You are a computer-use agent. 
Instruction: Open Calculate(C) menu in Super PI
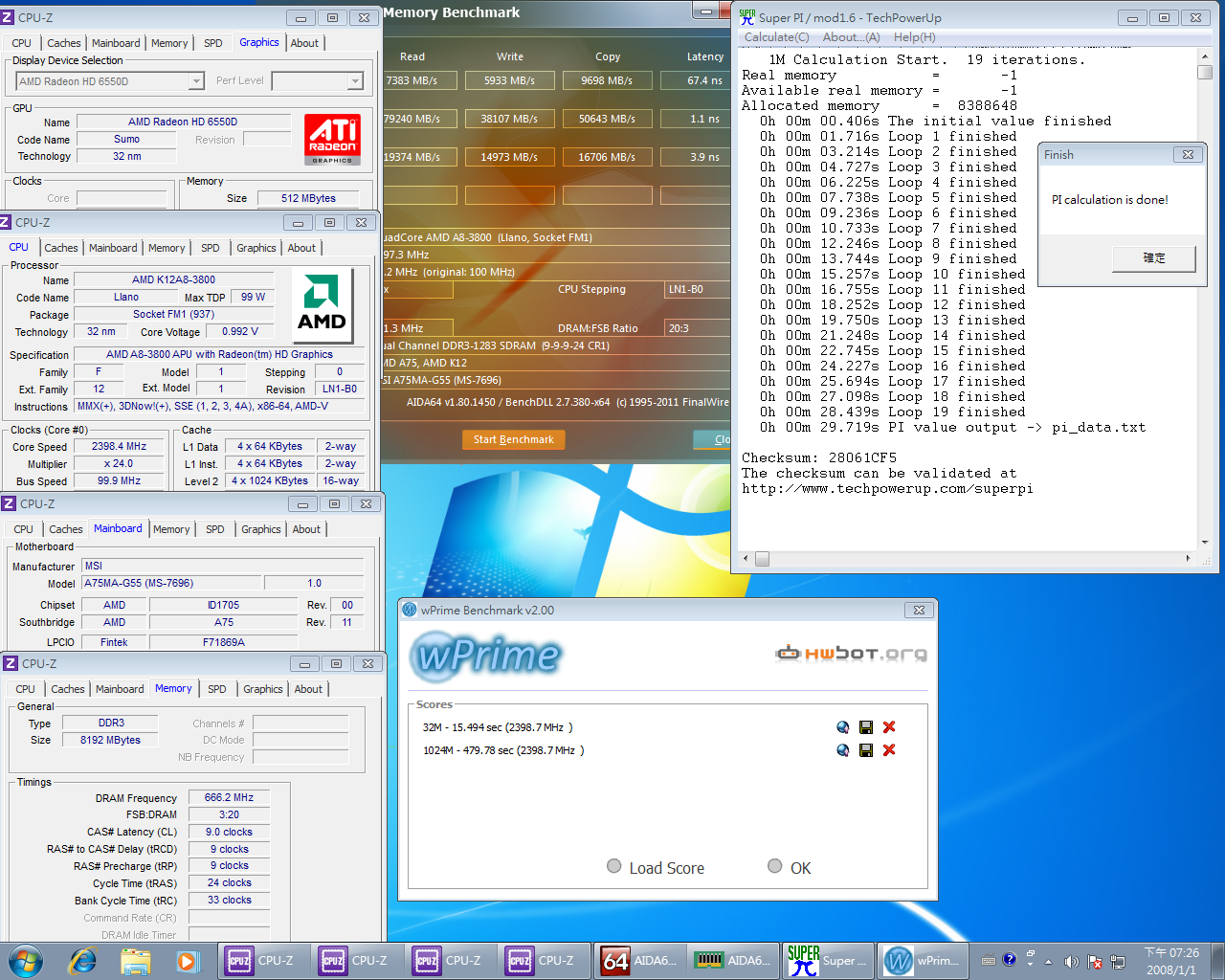click(x=776, y=37)
